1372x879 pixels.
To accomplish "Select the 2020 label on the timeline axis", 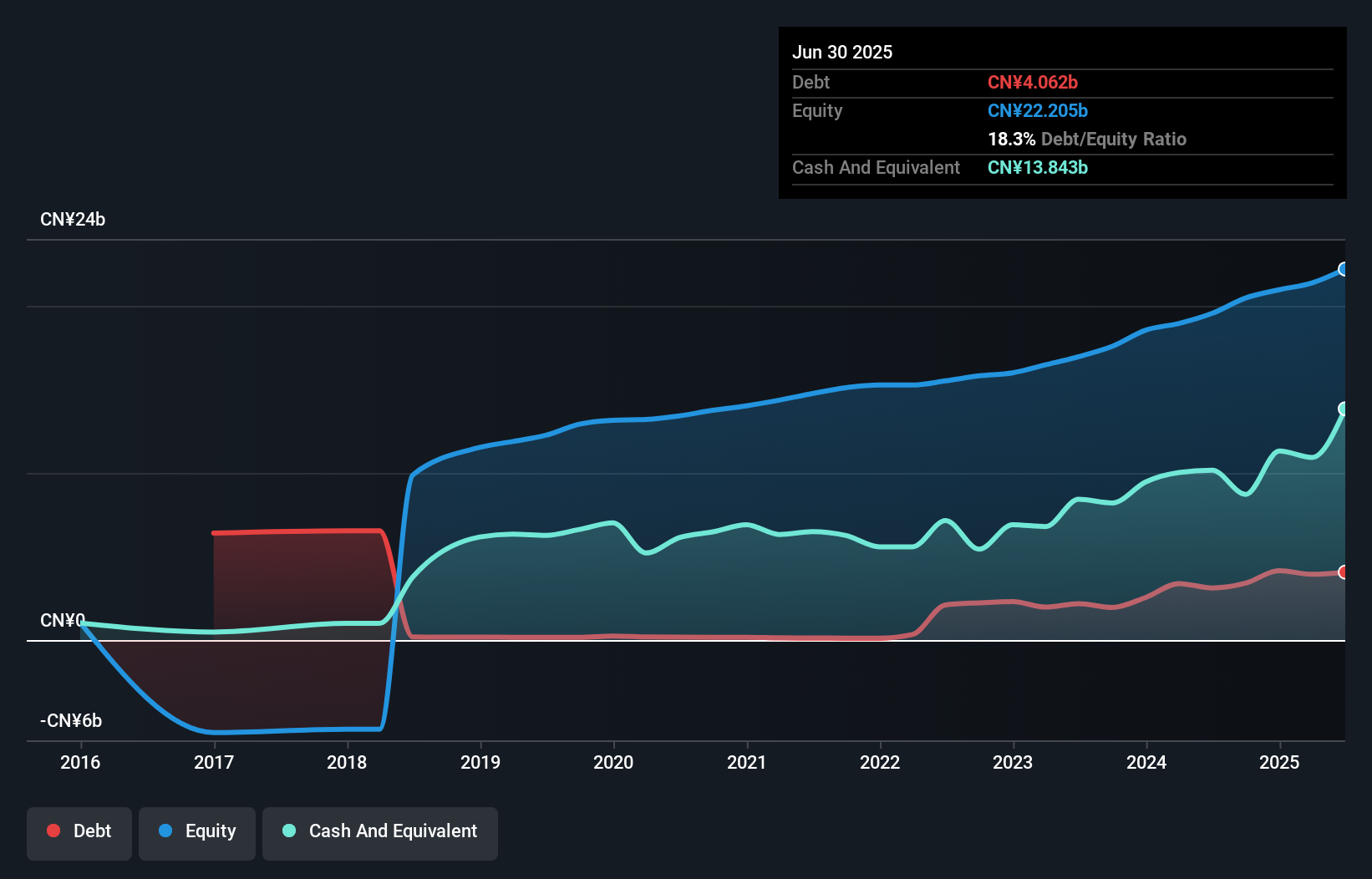I will [613, 762].
